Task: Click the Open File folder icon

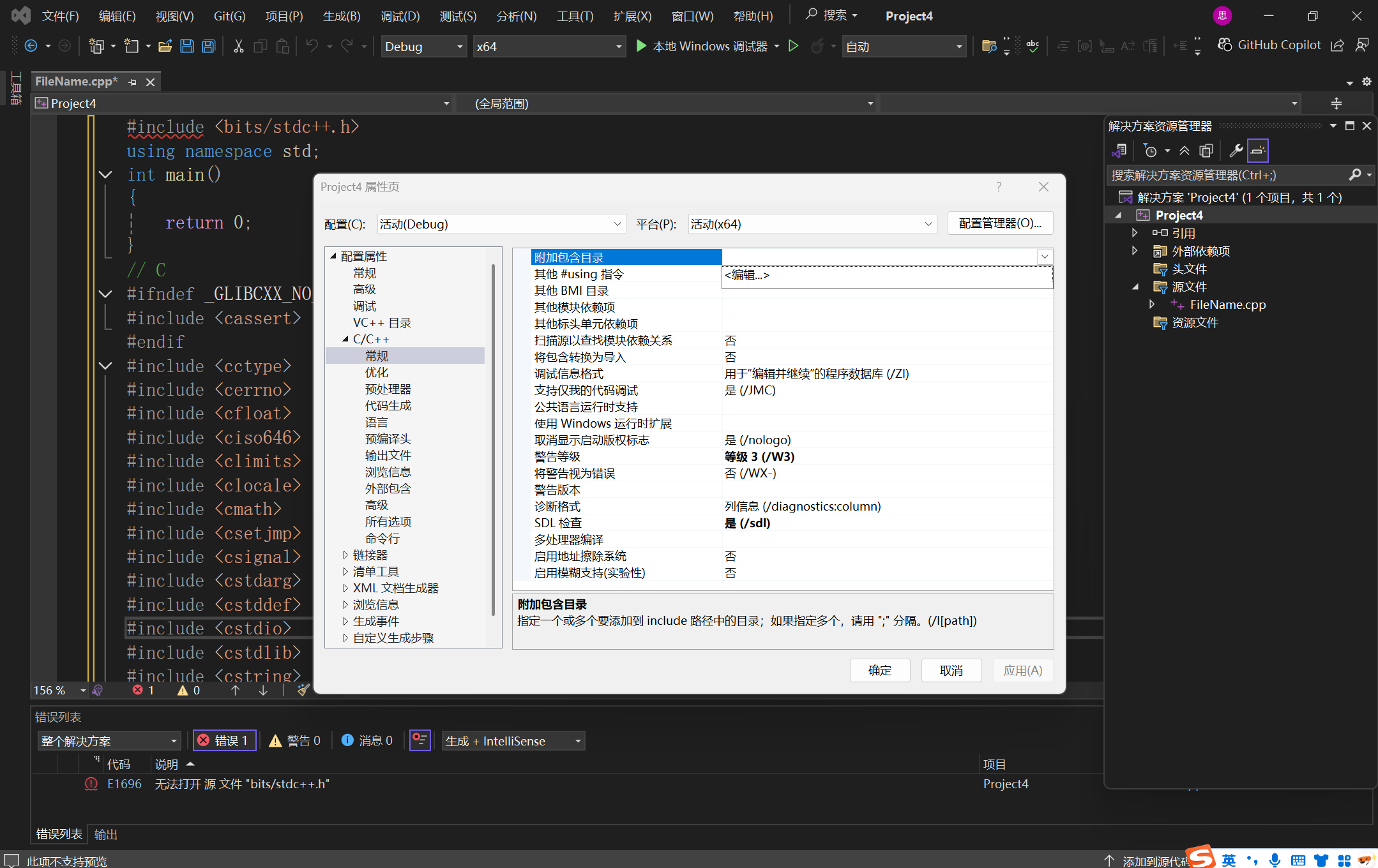Action: [165, 46]
